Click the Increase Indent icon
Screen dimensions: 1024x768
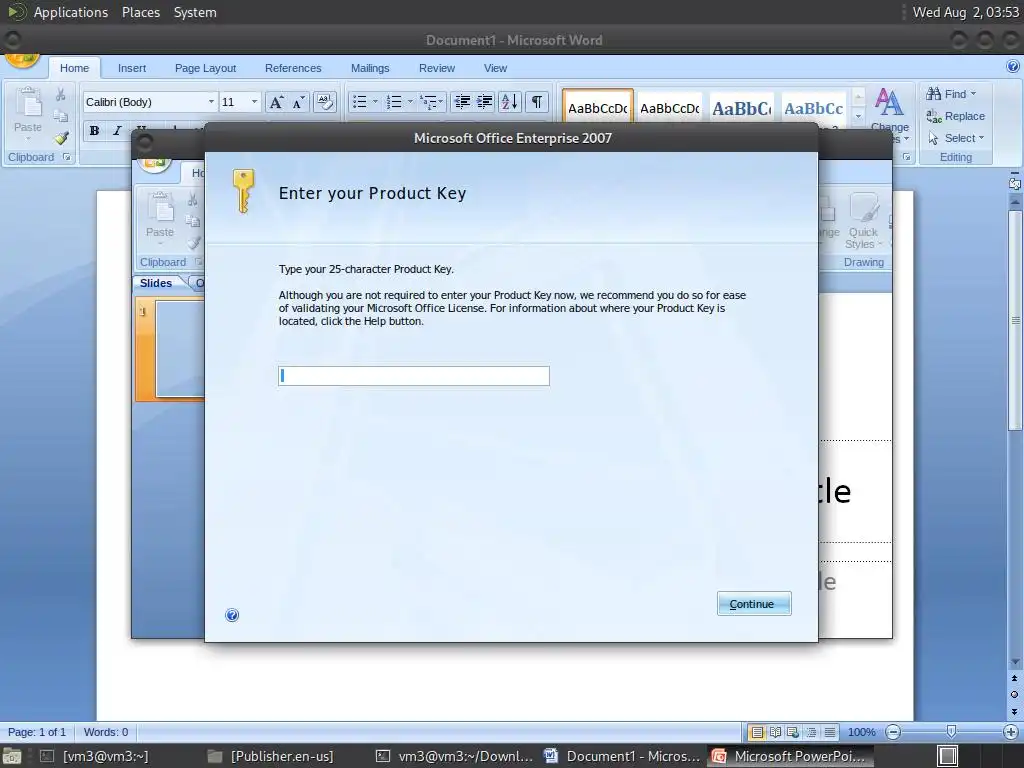click(485, 101)
